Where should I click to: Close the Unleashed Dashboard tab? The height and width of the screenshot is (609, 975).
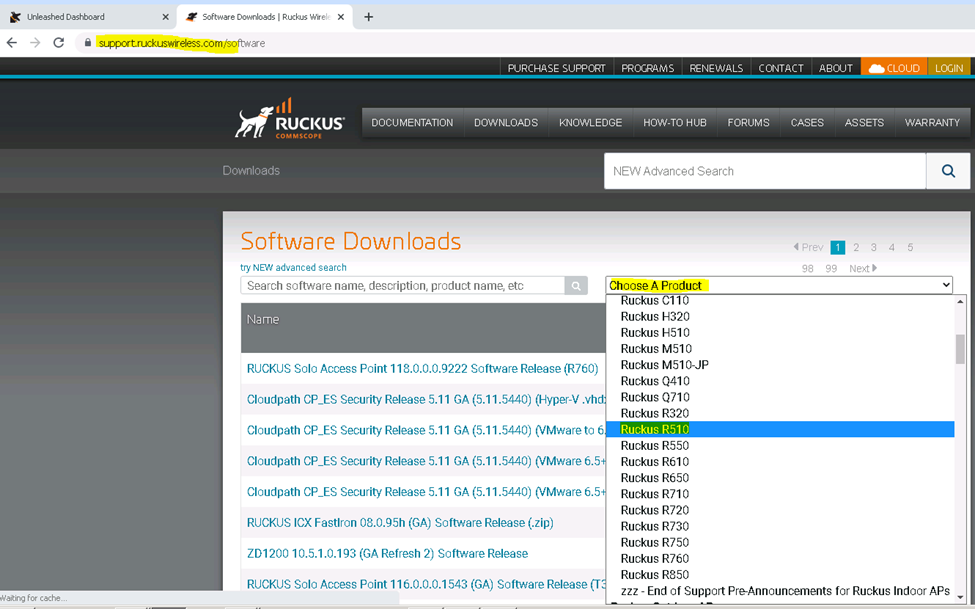tap(165, 17)
